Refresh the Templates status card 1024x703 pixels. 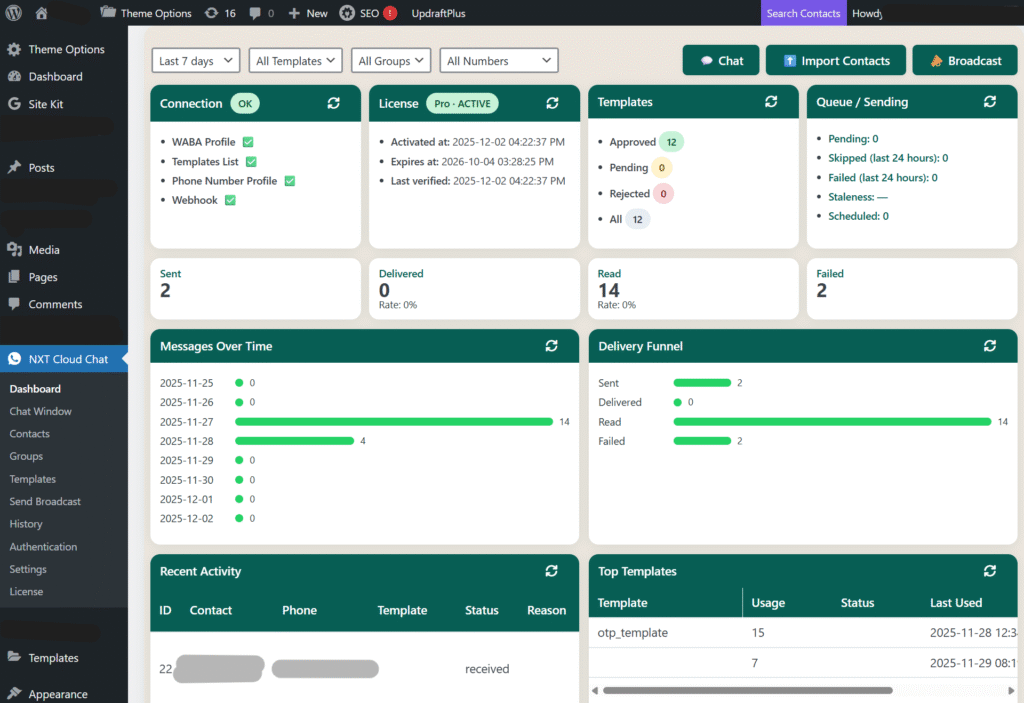(771, 102)
